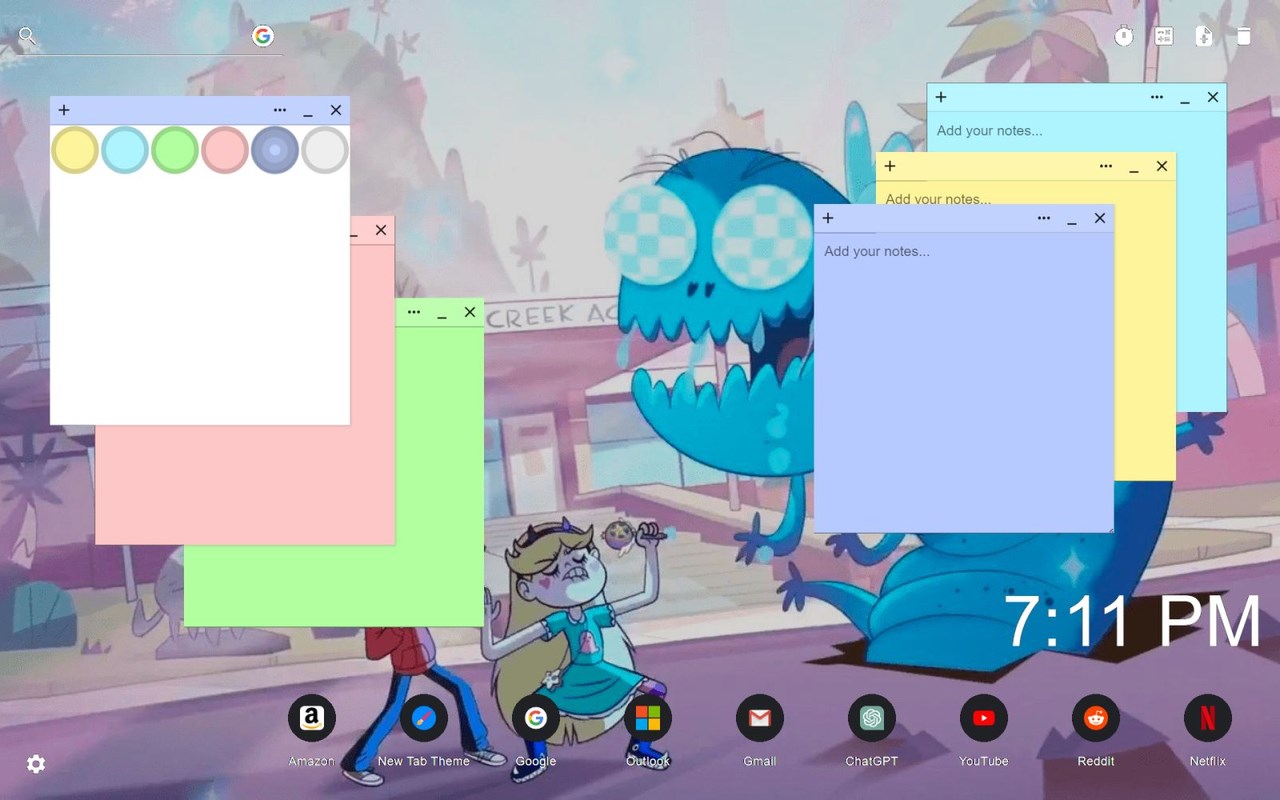Open the Reddit shortcut
The height and width of the screenshot is (800, 1280).
1096,718
